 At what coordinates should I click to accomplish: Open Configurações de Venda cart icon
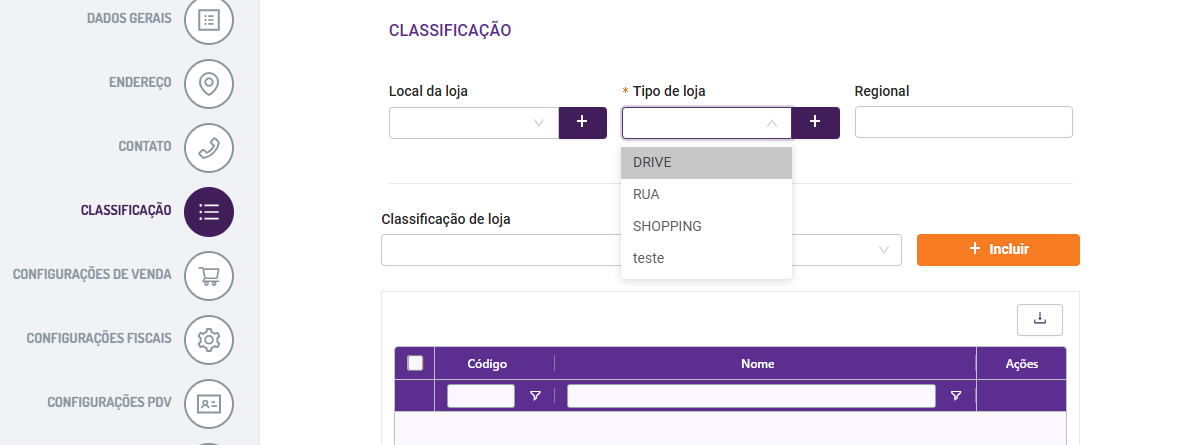coord(209,276)
